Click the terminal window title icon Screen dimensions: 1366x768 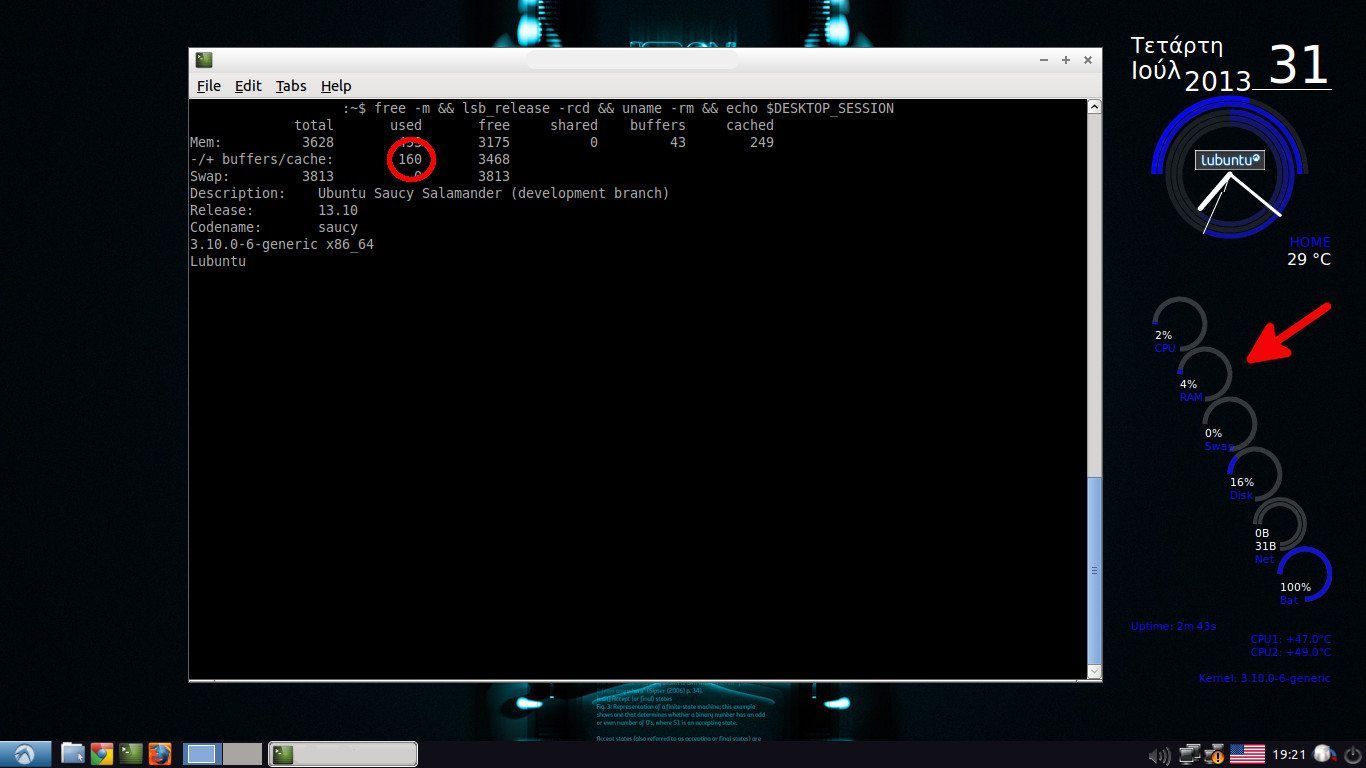204,60
